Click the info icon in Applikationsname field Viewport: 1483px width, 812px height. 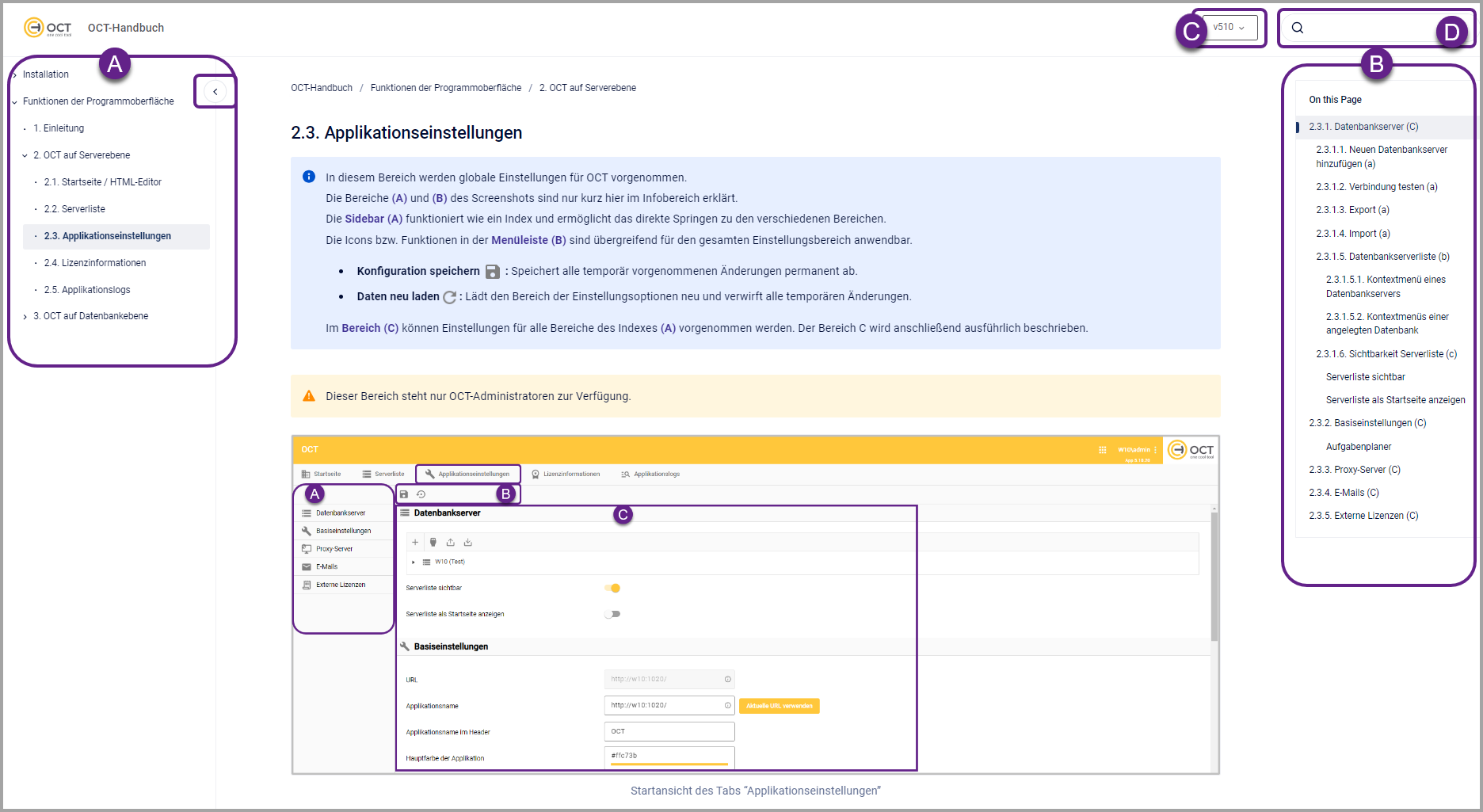728,705
